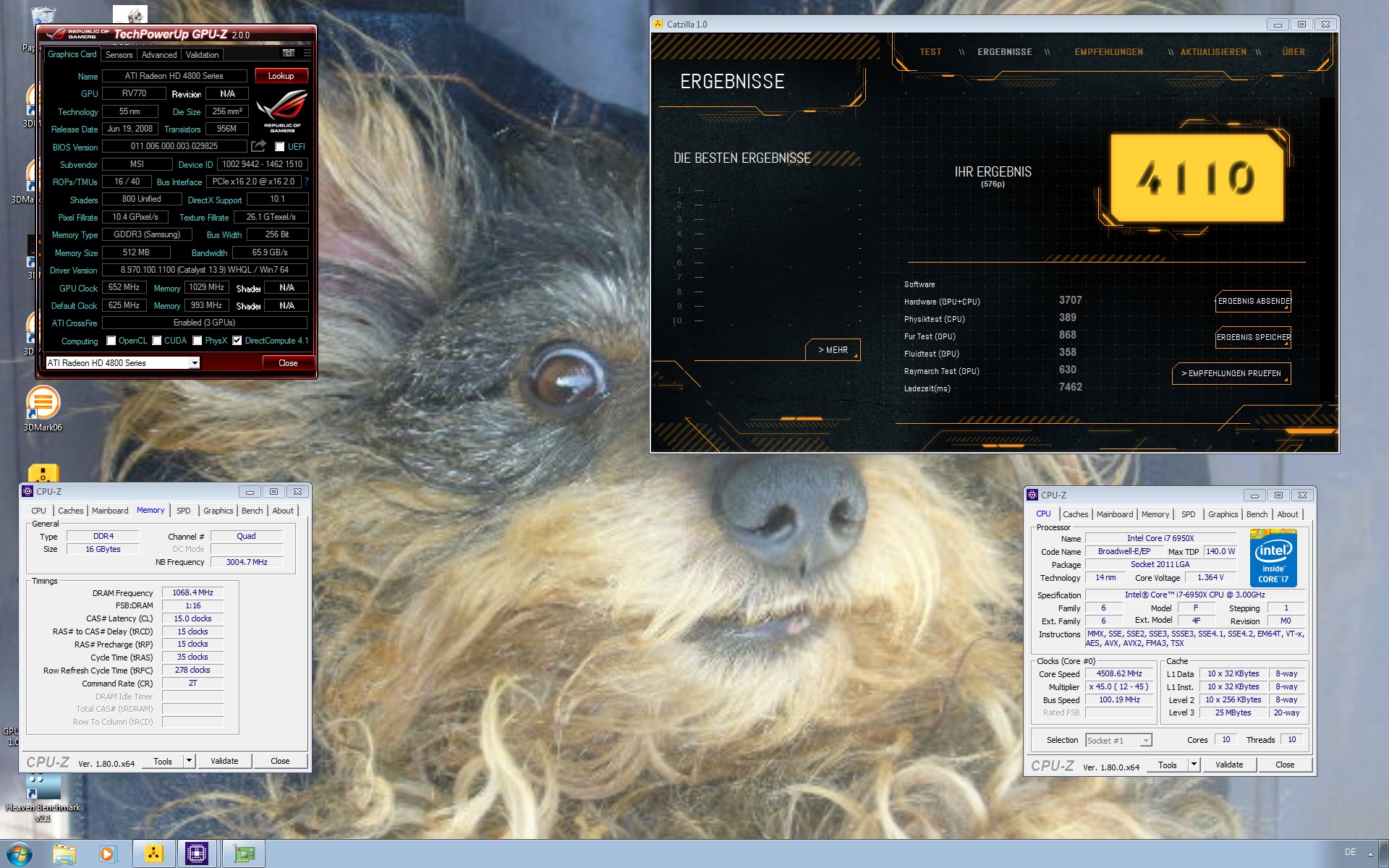Viewport: 1389px width, 868px height.
Task: Click the Bus Interface question mark help
Action: pyautogui.click(x=306, y=182)
